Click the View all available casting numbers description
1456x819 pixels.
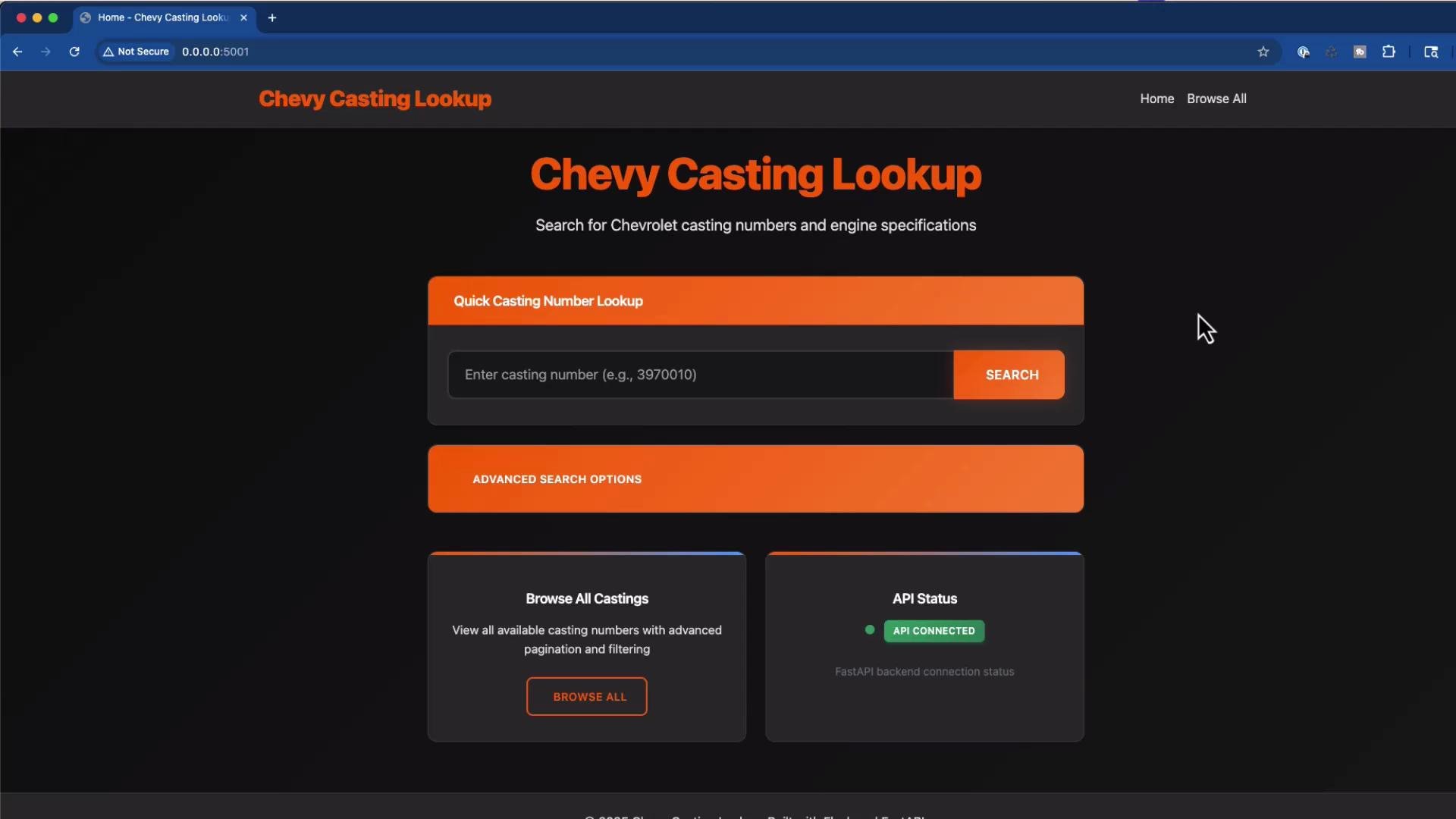click(x=587, y=639)
